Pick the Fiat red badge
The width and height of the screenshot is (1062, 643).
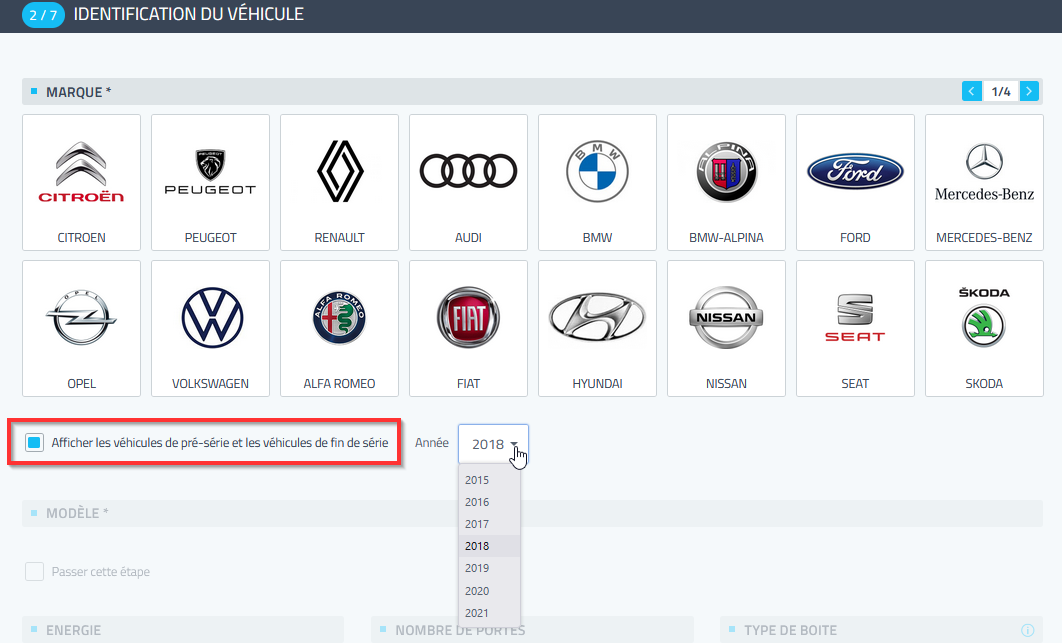(469, 318)
